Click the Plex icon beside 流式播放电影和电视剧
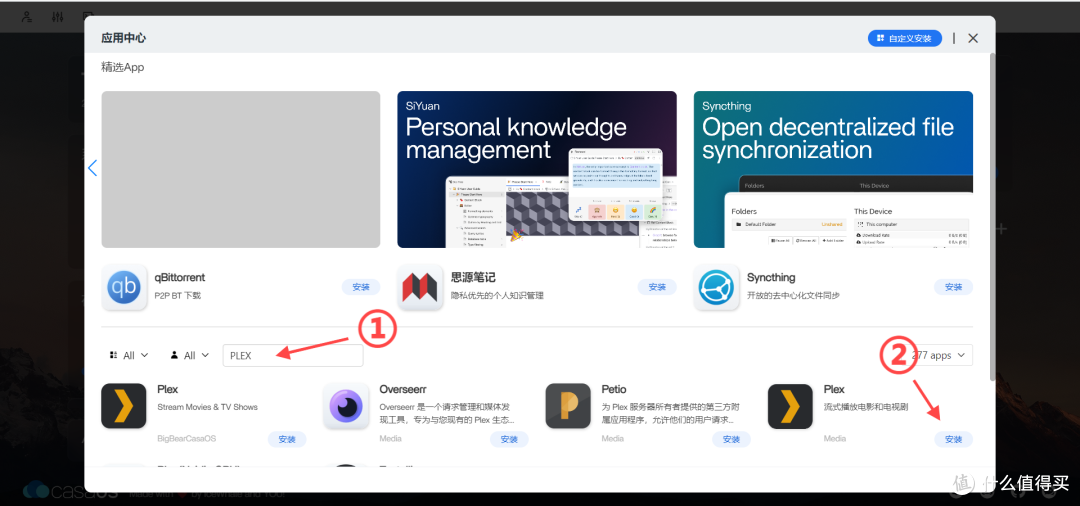This screenshot has height=506, width=1080. (791, 406)
